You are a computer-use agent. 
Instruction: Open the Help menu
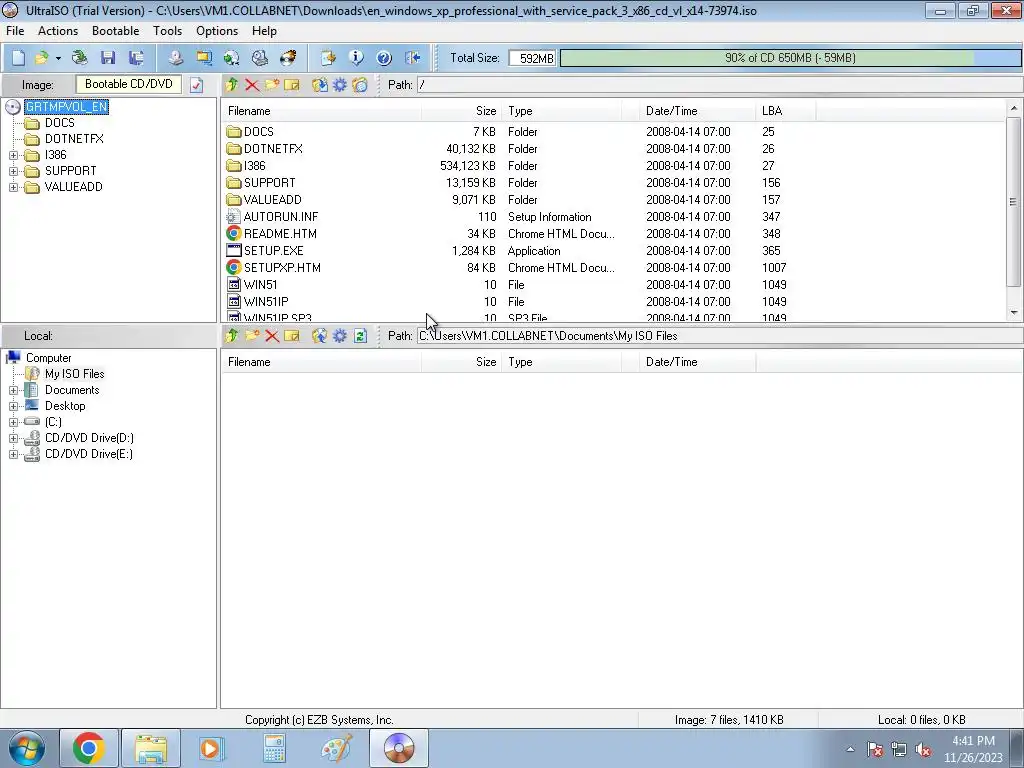point(264,31)
